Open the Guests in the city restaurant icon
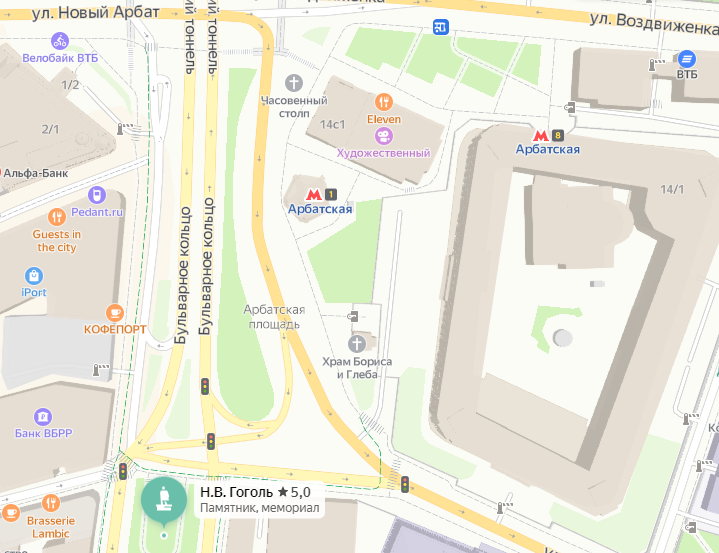 pyautogui.click(x=57, y=217)
